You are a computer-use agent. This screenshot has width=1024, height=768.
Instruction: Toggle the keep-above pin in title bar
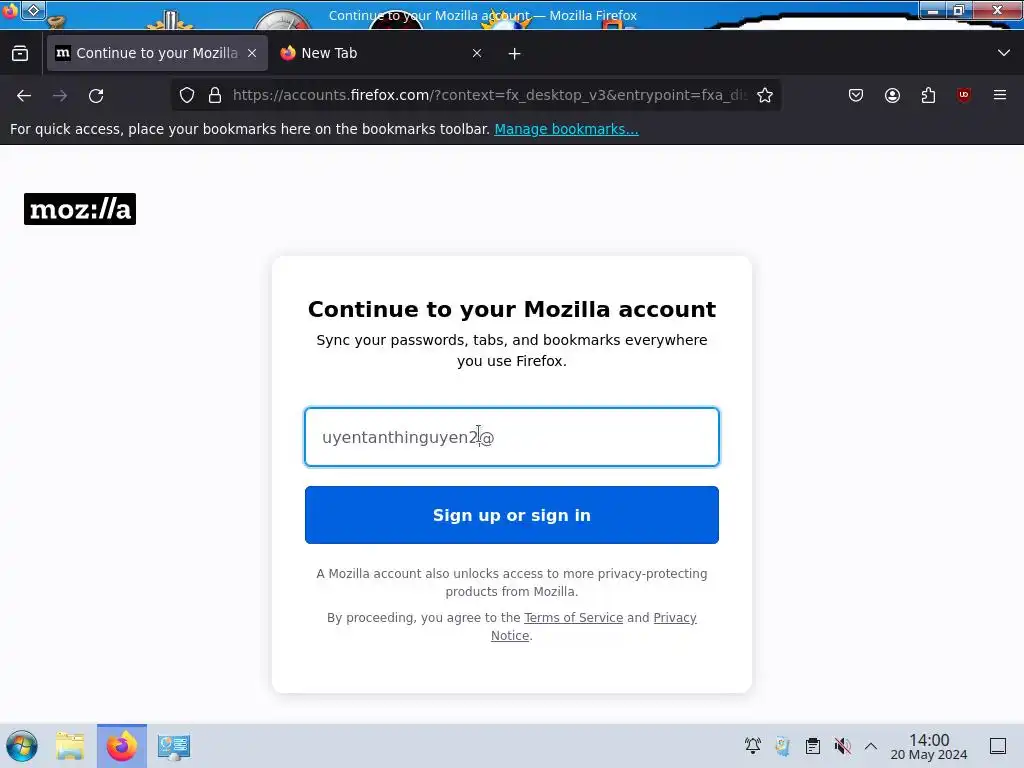click(33, 10)
